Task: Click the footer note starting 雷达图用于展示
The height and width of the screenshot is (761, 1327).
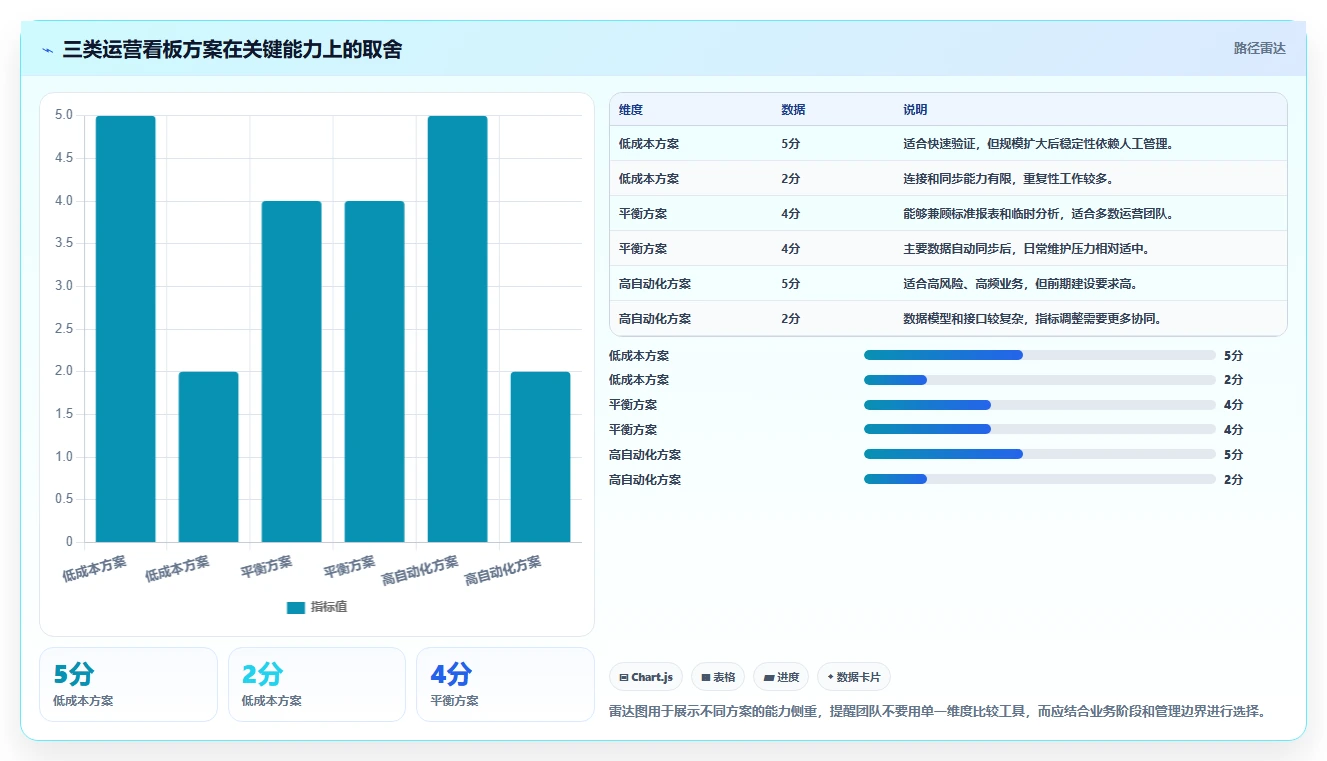Action: click(x=940, y=712)
